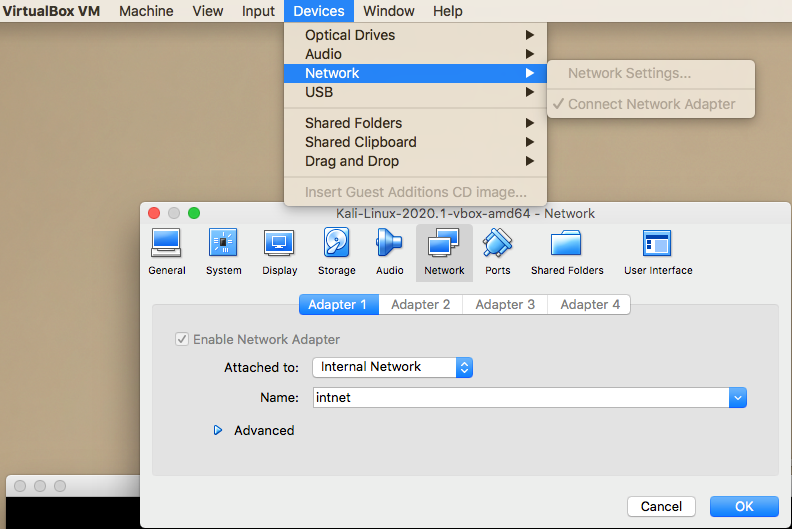Open the Storage settings section

point(336,252)
